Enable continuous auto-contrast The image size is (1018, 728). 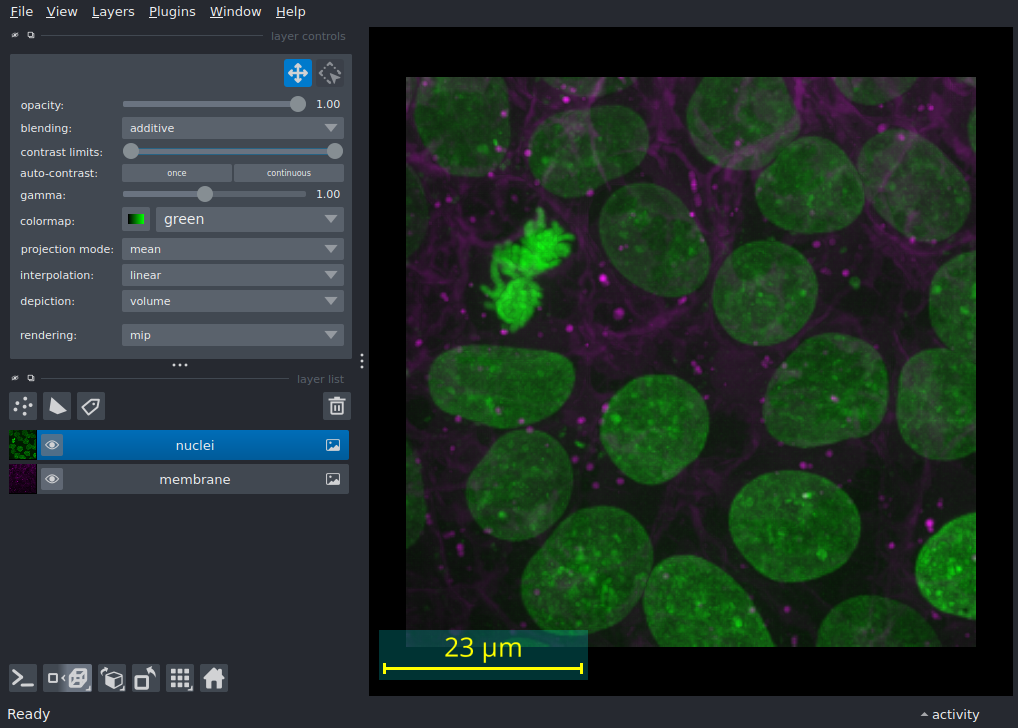pos(288,173)
